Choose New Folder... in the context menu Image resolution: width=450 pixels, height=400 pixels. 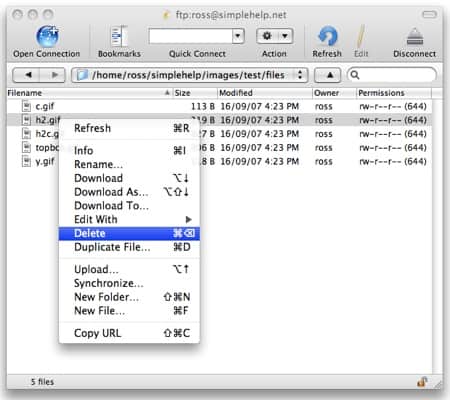pos(129,297)
